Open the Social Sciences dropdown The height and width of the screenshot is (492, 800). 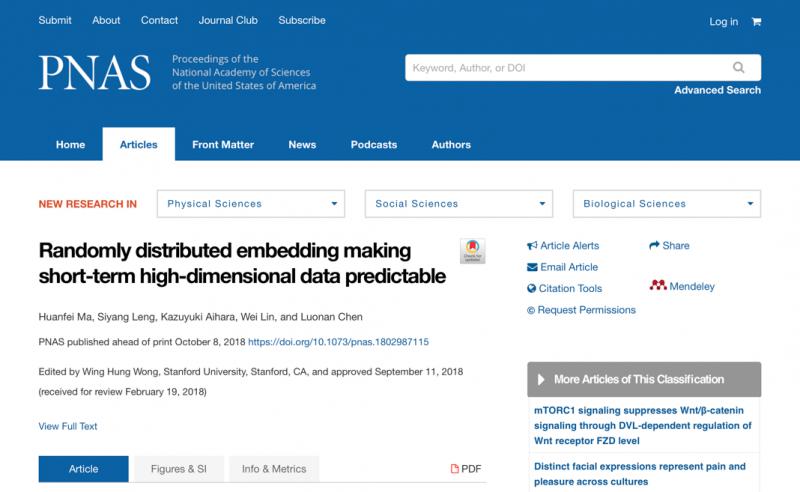(458, 204)
